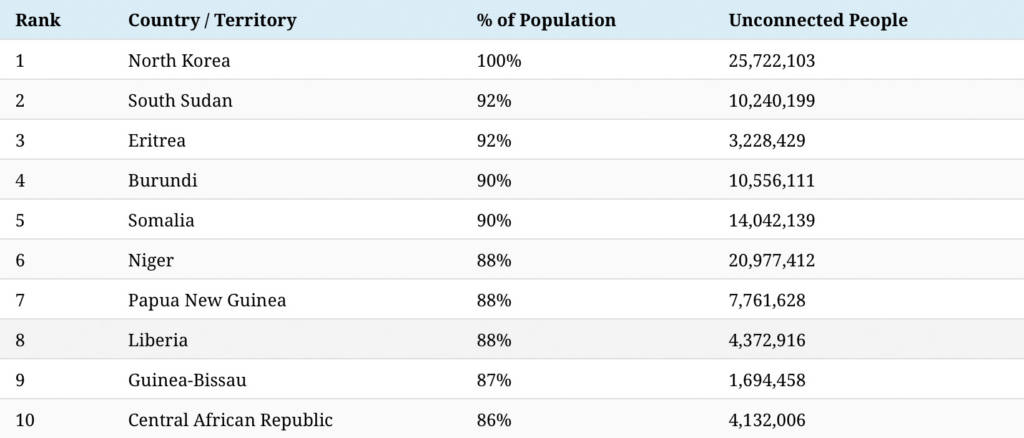Select Niger in the country column
The image size is (1024, 438).
[x=151, y=260]
